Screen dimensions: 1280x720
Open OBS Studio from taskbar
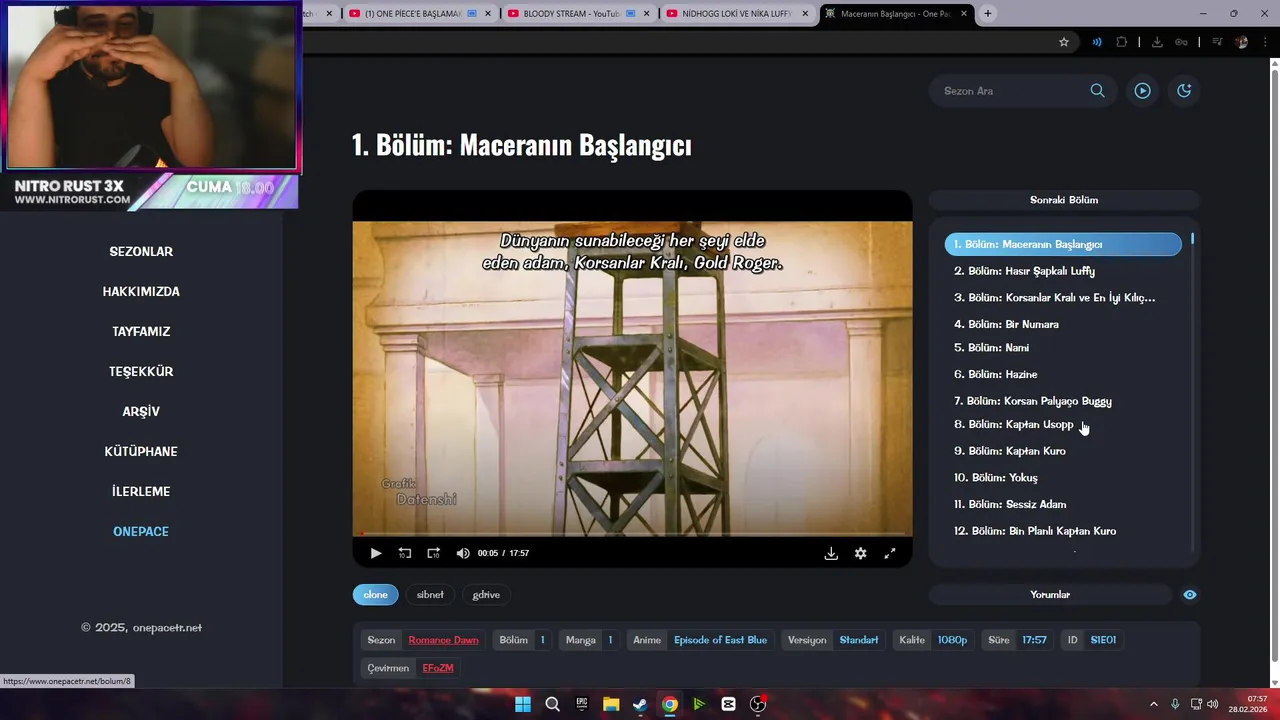click(758, 704)
